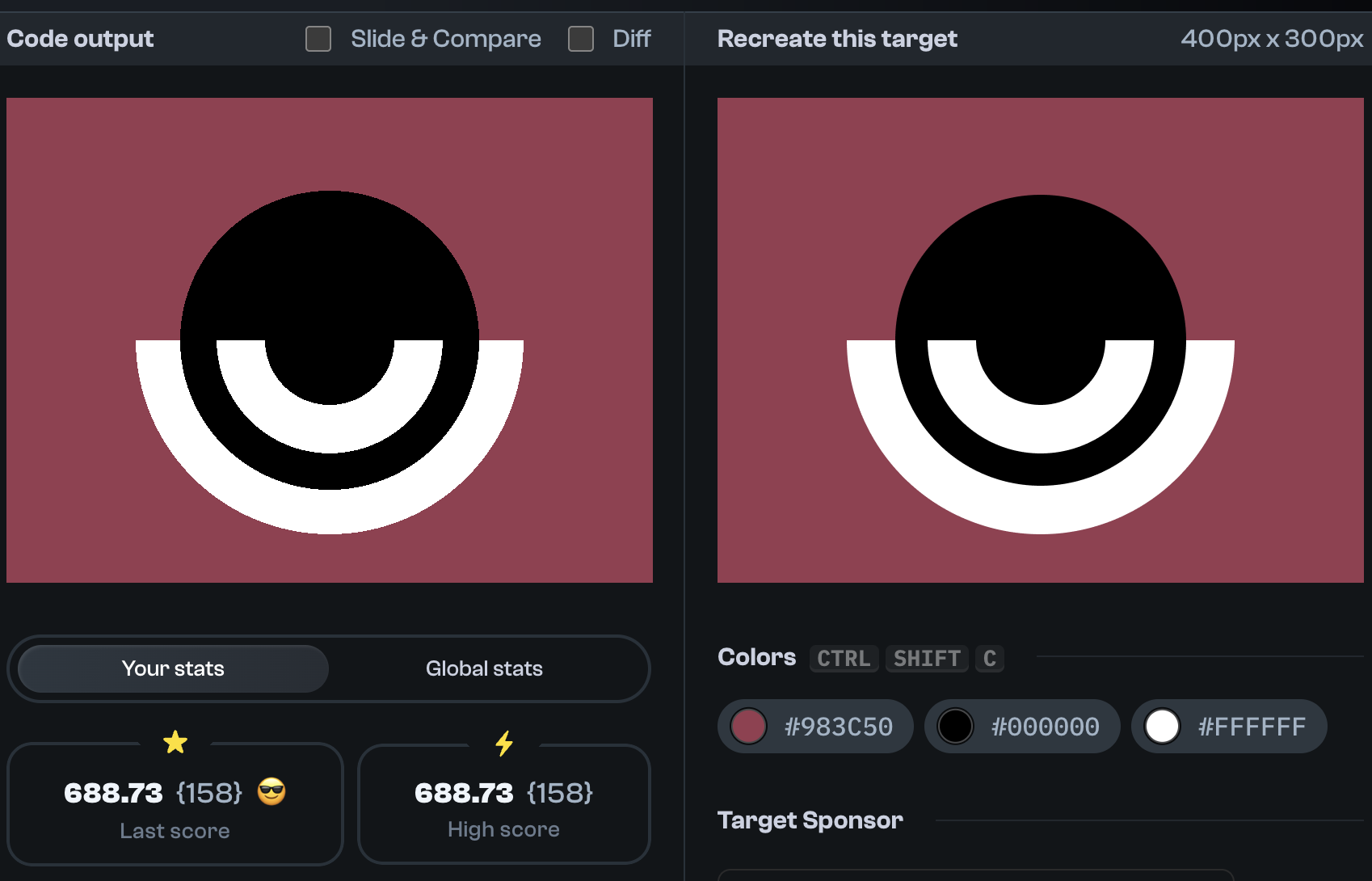The height and width of the screenshot is (881, 1372).
Task: Click the SHIFT key badge
Action: tap(927, 658)
